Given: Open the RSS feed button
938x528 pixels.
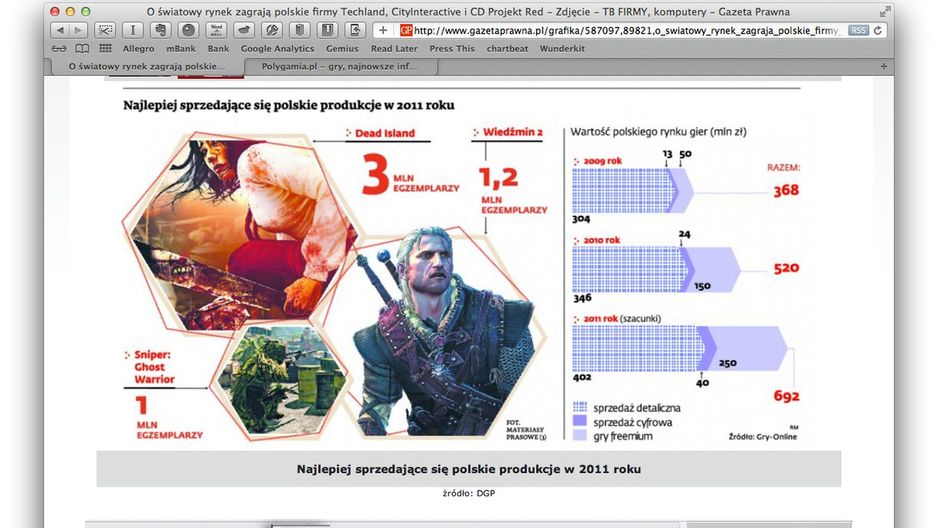Looking at the screenshot, I should coord(858,30).
